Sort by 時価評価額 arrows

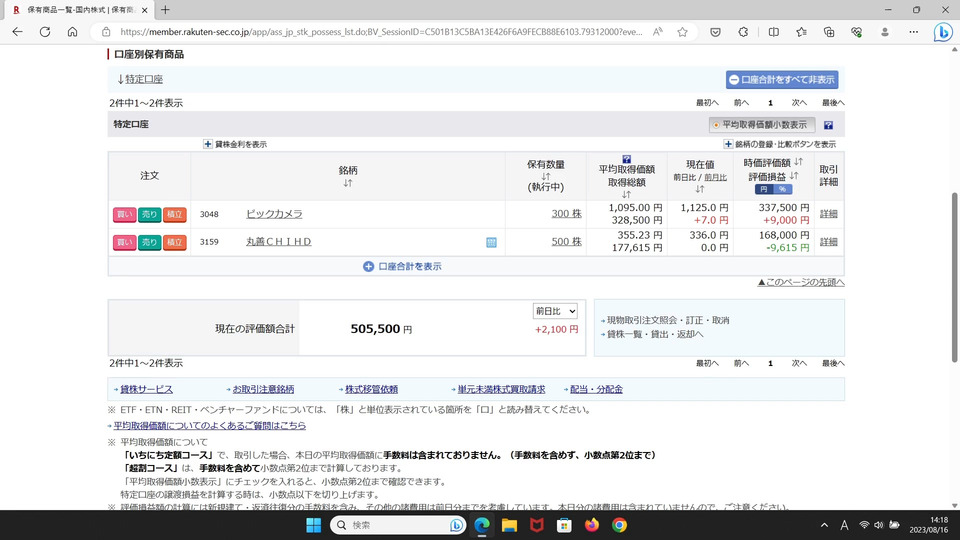pyautogui.click(x=798, y=162)
